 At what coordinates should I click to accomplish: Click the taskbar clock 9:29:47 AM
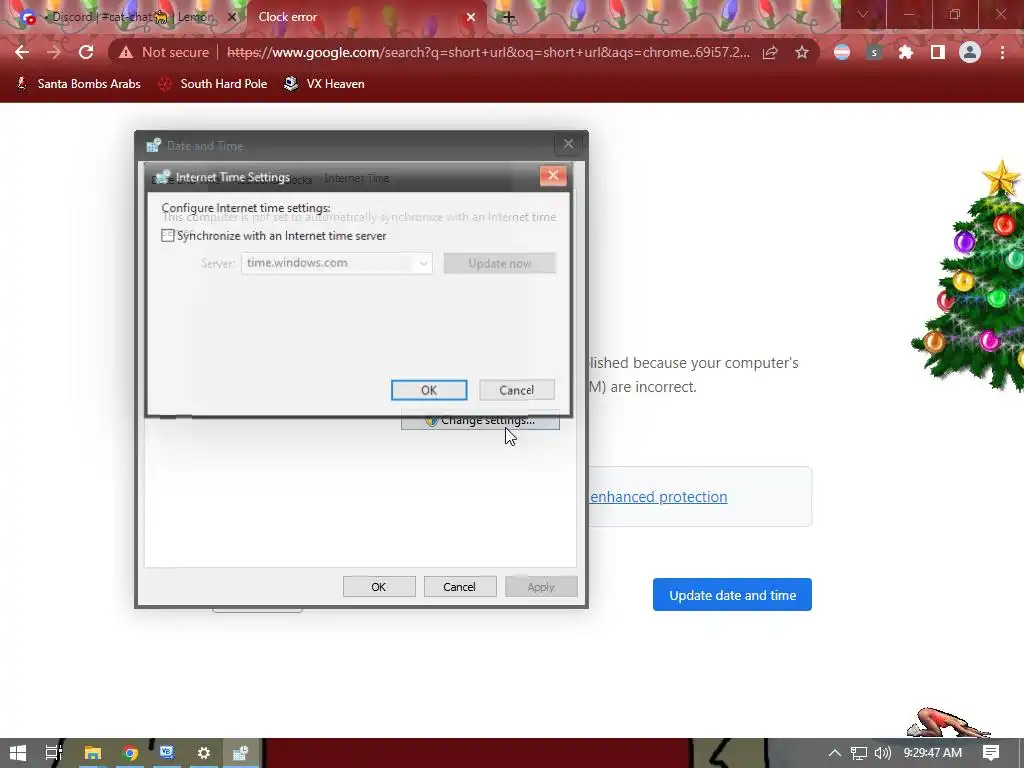click(933, 753)
